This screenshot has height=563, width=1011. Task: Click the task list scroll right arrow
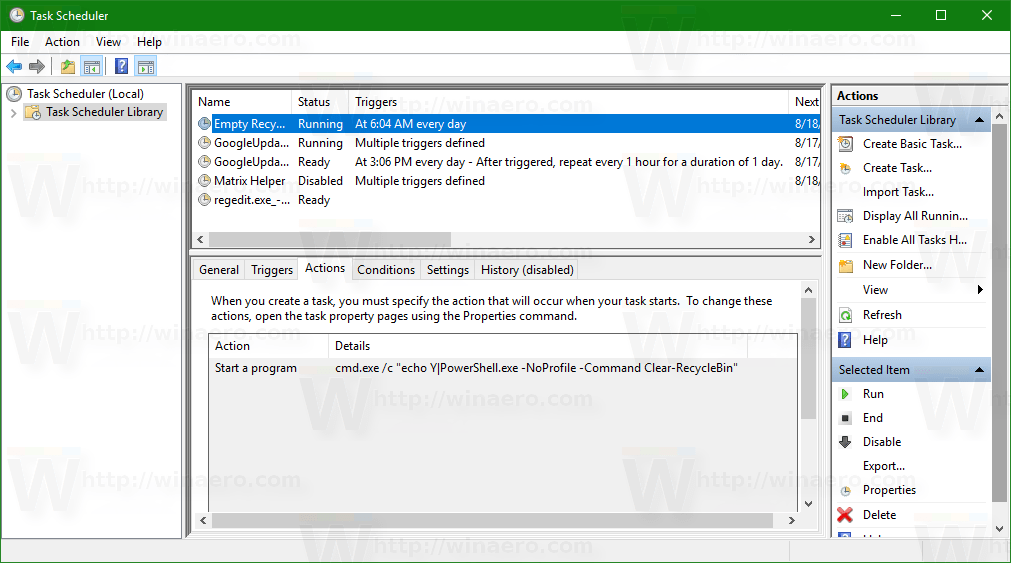[812, 239]
